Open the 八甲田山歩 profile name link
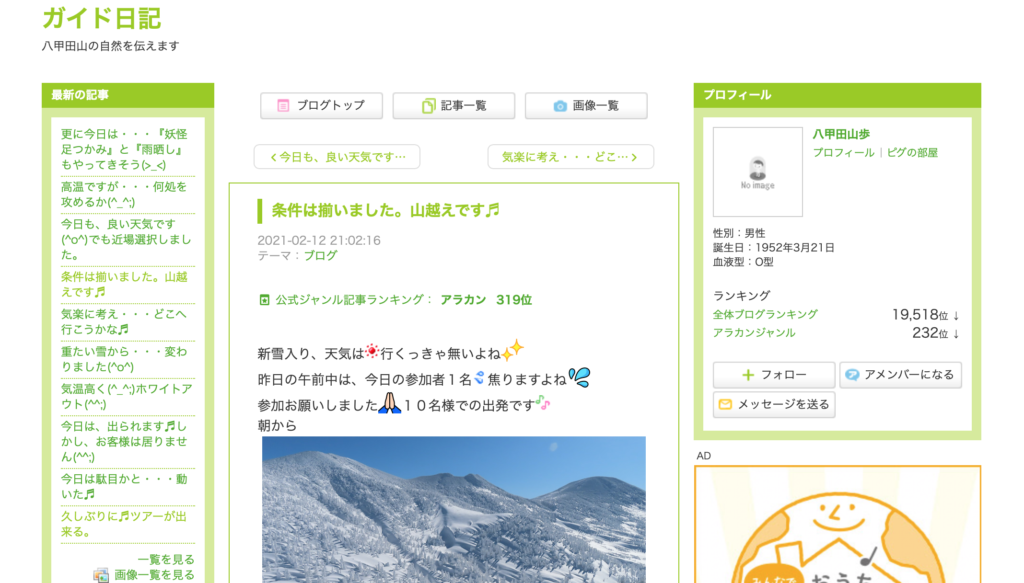The image size is (1024, 583). coord(841,134)
